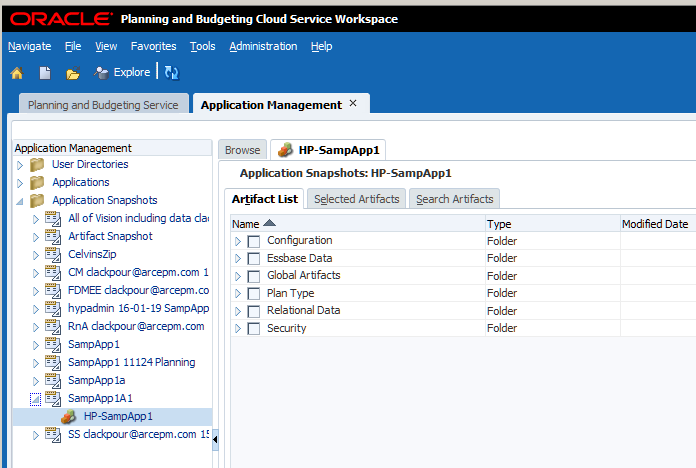
Task: Select the Security folder checkbox
Action: click(x=254, y=329)
